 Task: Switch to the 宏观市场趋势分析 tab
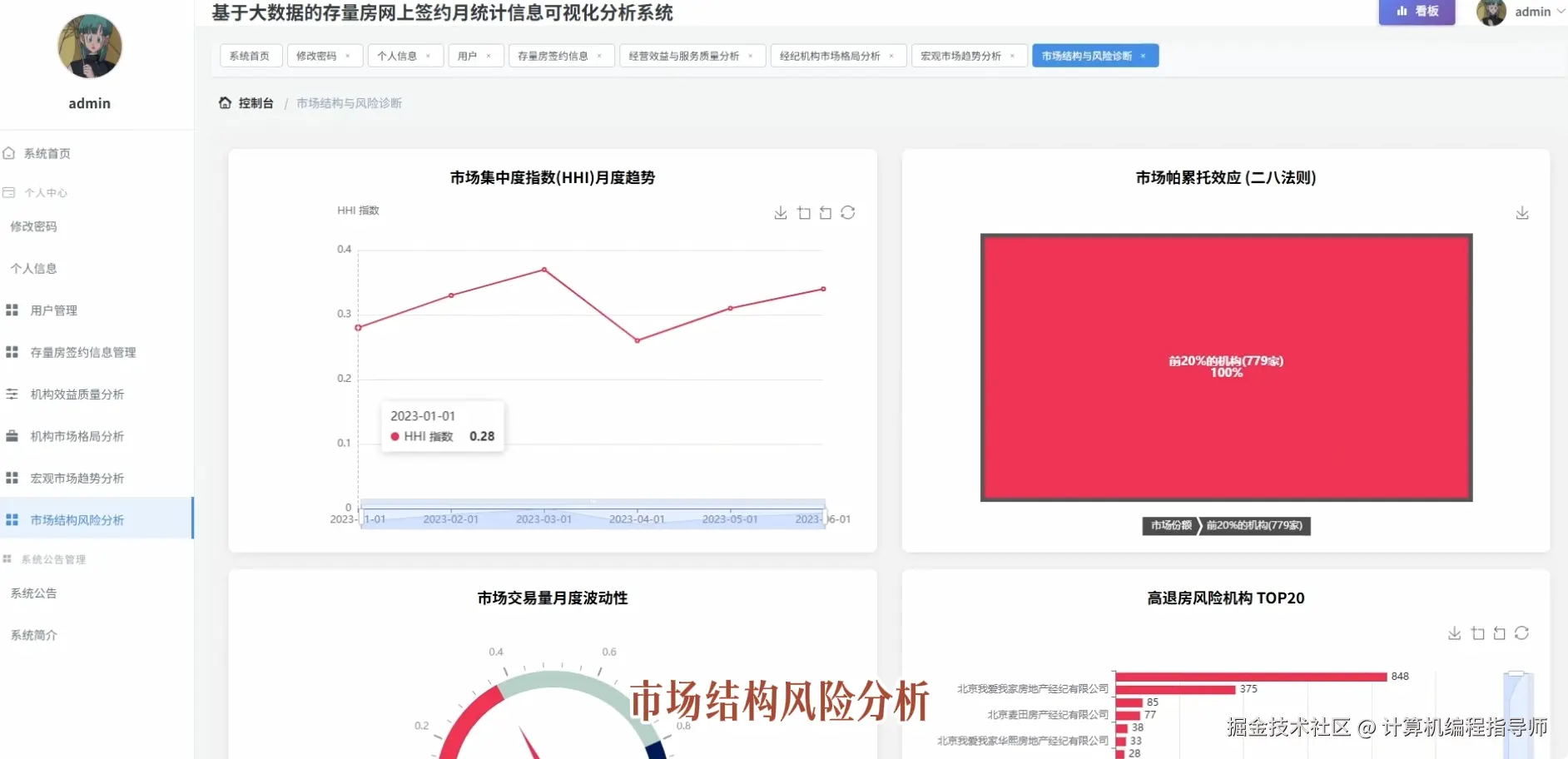[x=961, y=55]
